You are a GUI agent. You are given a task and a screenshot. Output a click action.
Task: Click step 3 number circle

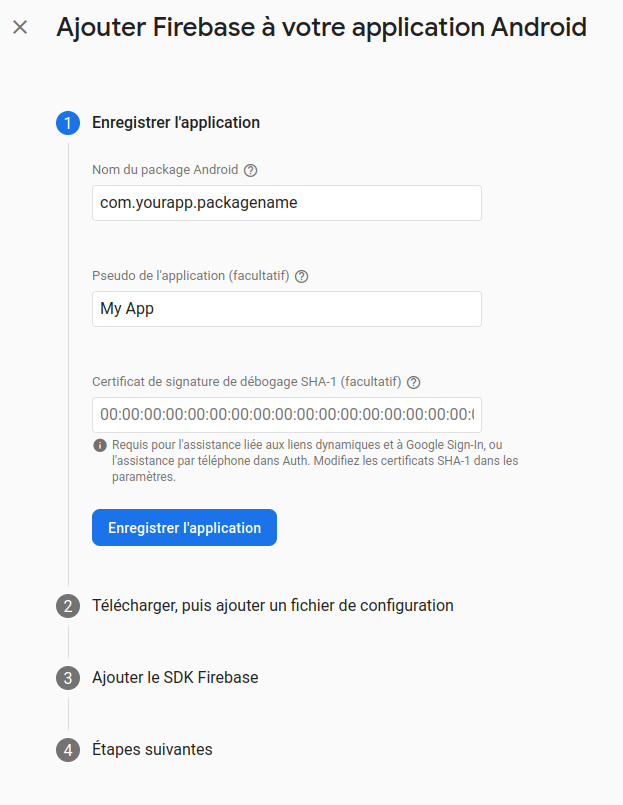tap(68, 678)
